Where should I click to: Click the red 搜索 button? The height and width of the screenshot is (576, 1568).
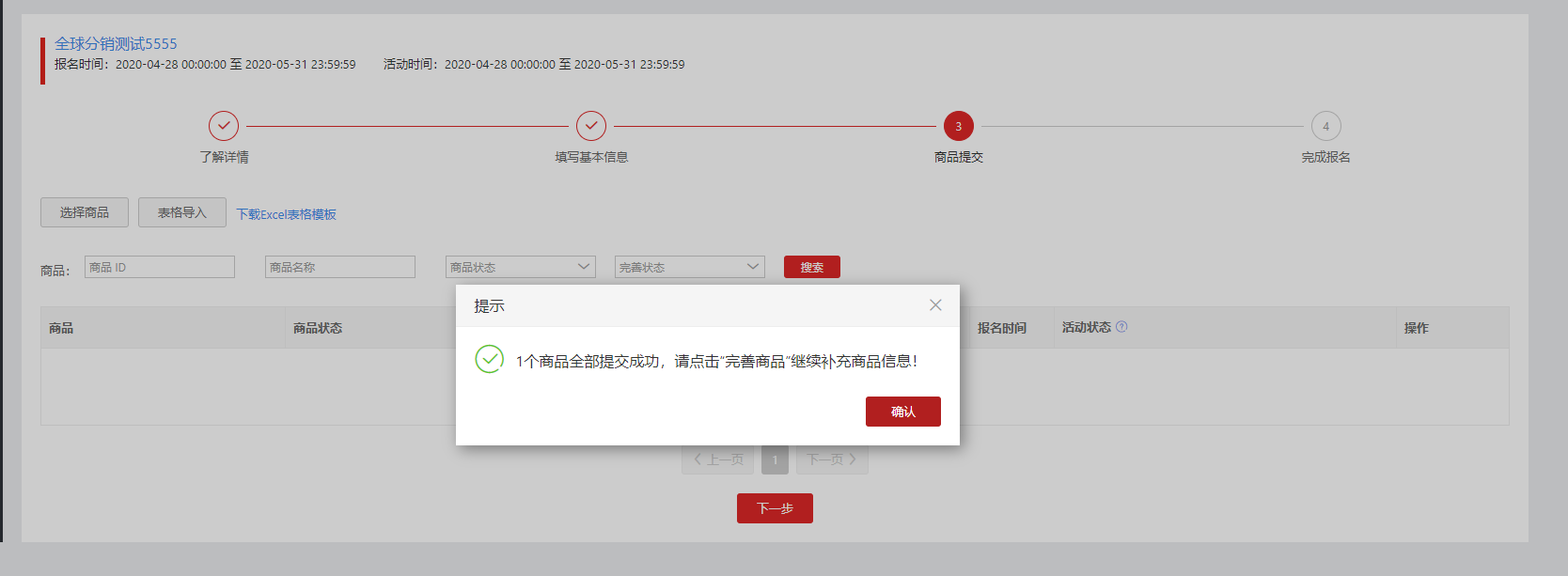(x=811, y=267)
